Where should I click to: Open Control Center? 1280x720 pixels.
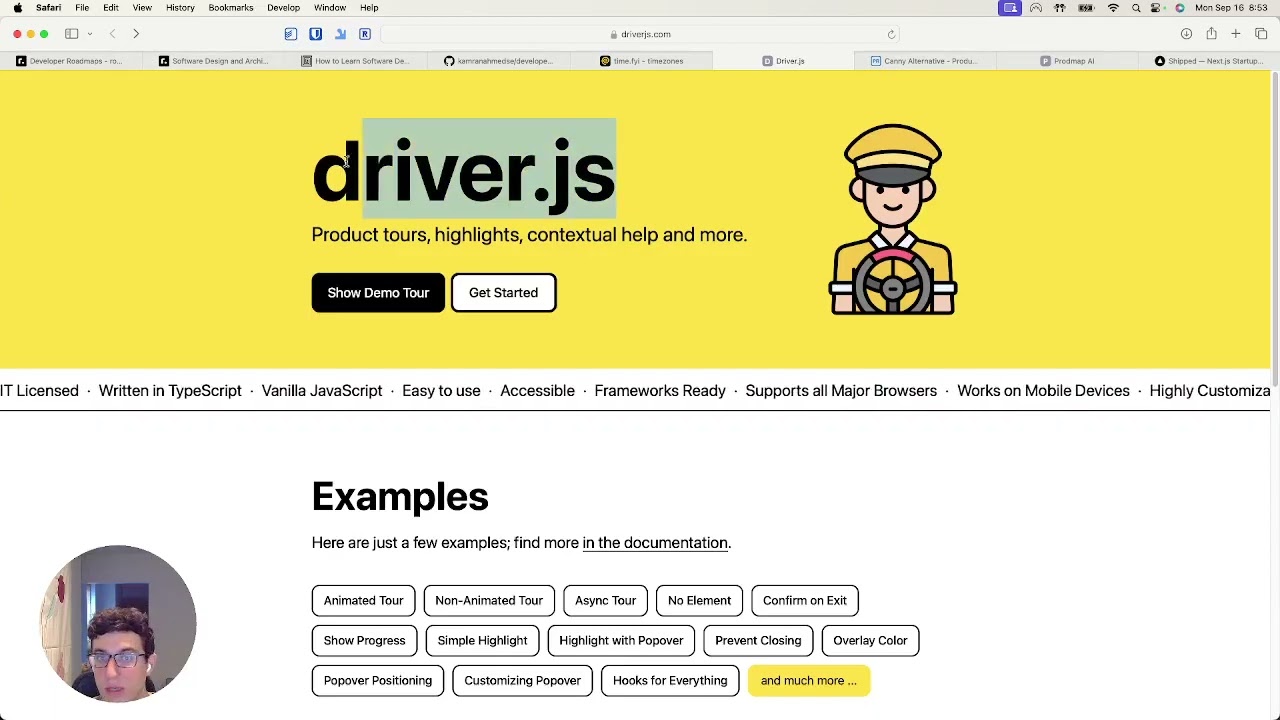point(1157,8)
